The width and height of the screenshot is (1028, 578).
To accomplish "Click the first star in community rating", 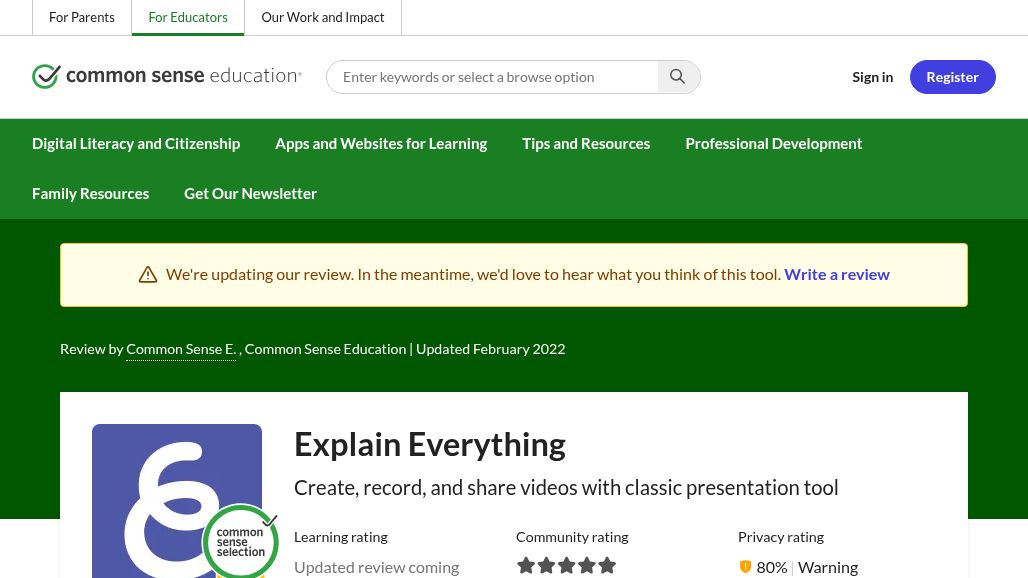I will pyautogui.click(x=527, y=565).
